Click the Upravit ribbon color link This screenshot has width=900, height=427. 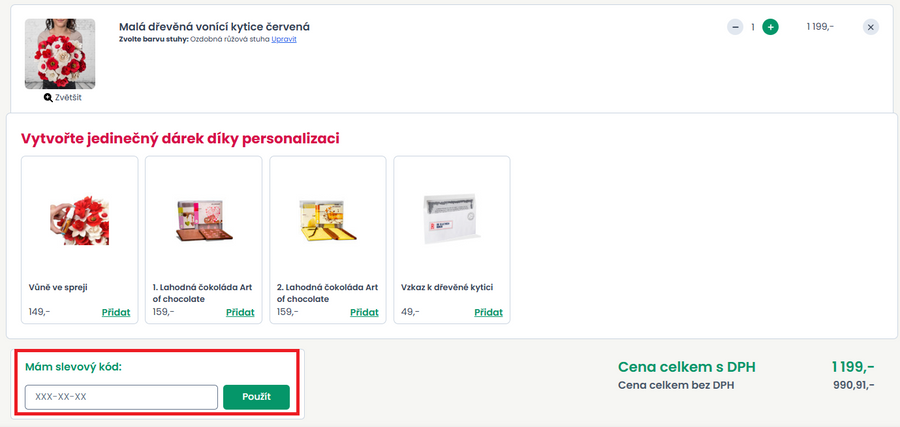(x=284, y=39)
